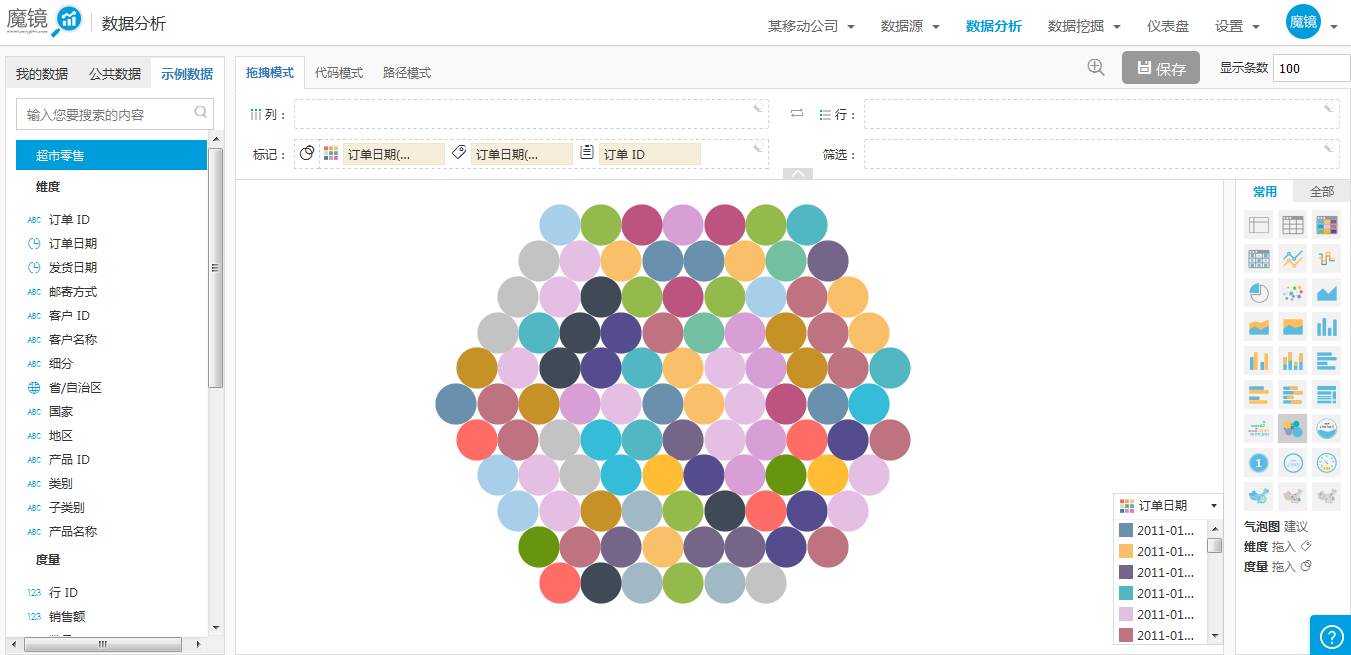
Task: Select the word cloud chart icon
Action: coord(1259,429)
